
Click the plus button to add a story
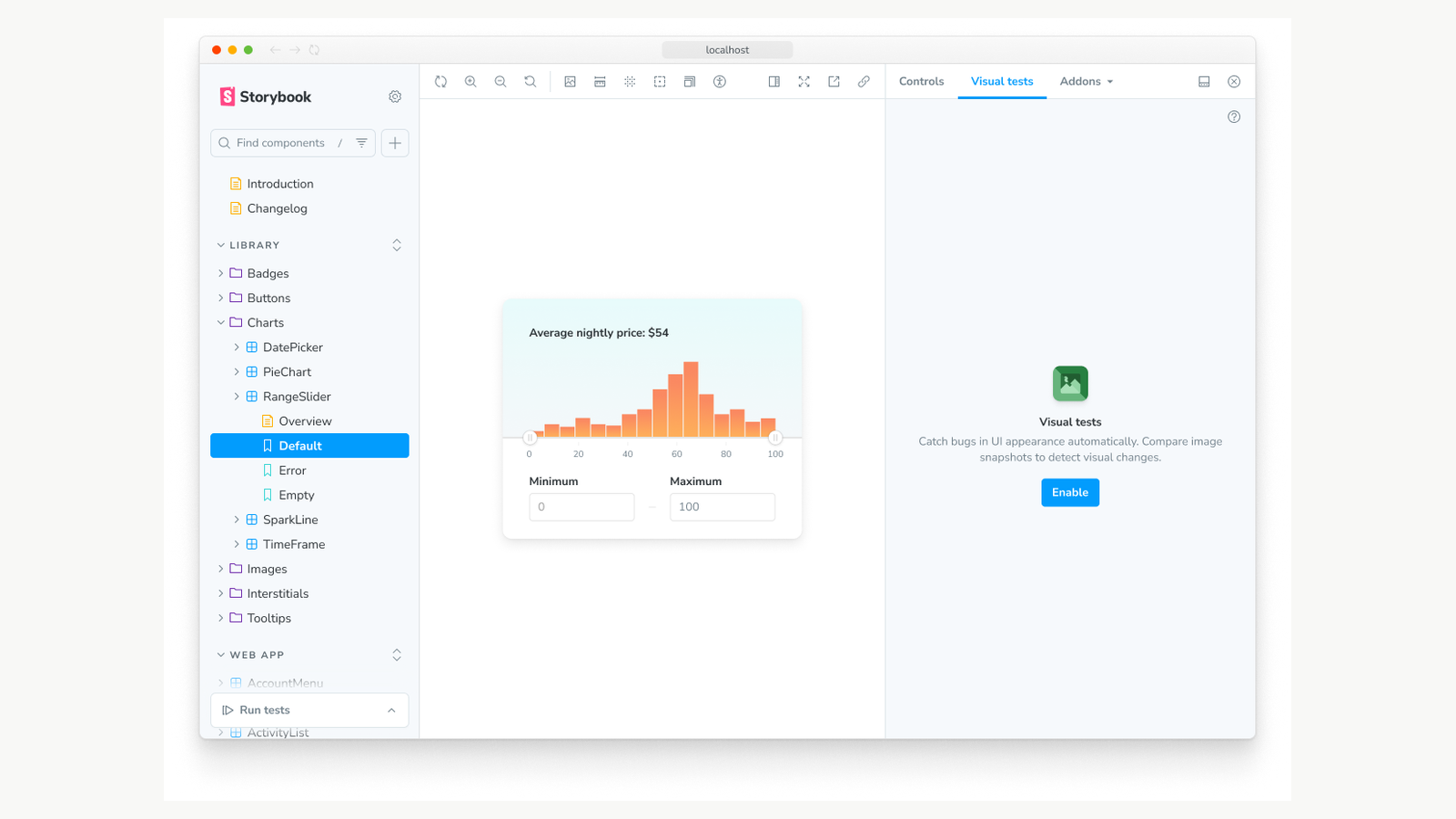(395, 143)
